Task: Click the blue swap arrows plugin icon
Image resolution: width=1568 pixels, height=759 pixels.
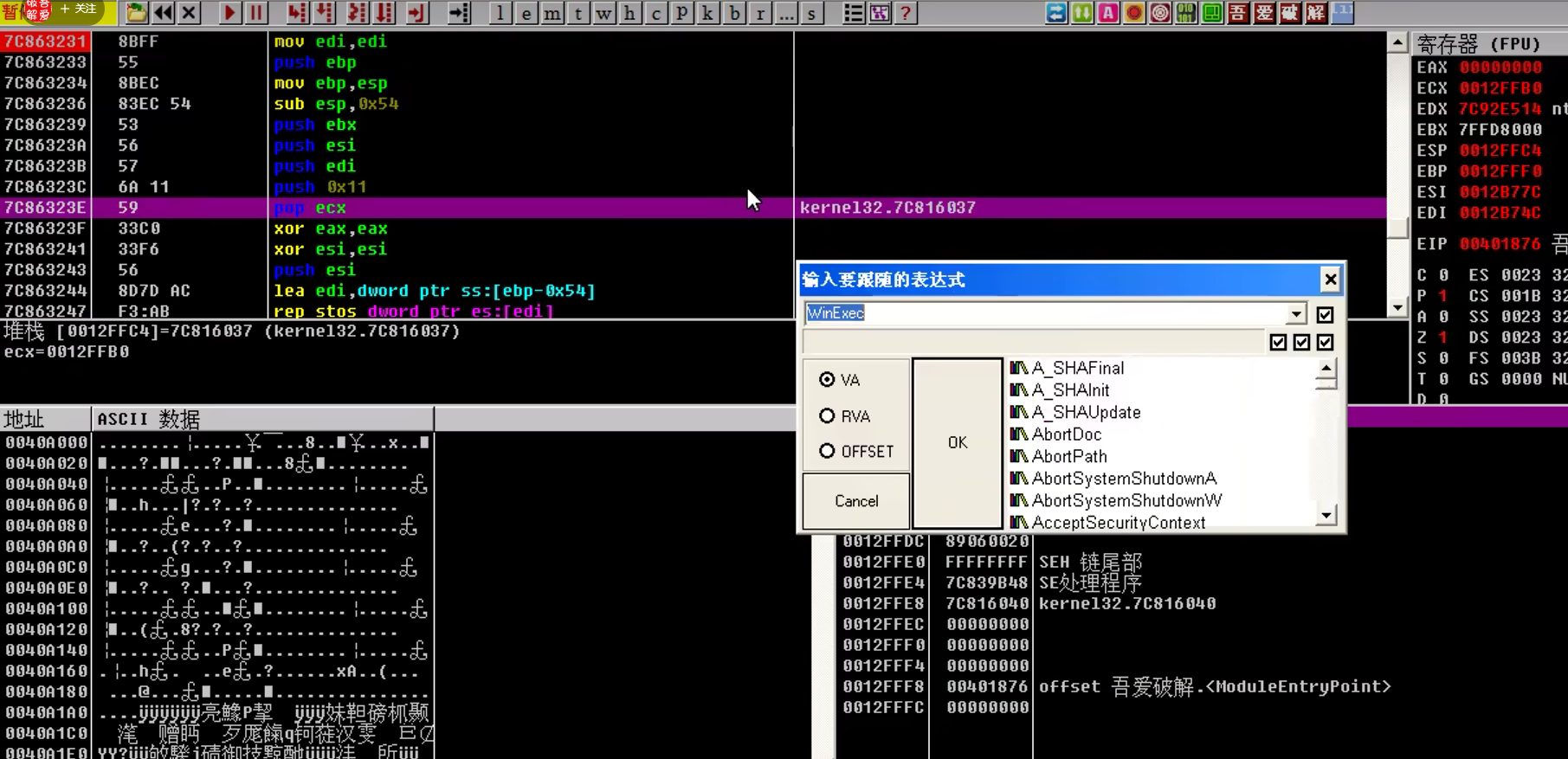Action: (1056, 13)
